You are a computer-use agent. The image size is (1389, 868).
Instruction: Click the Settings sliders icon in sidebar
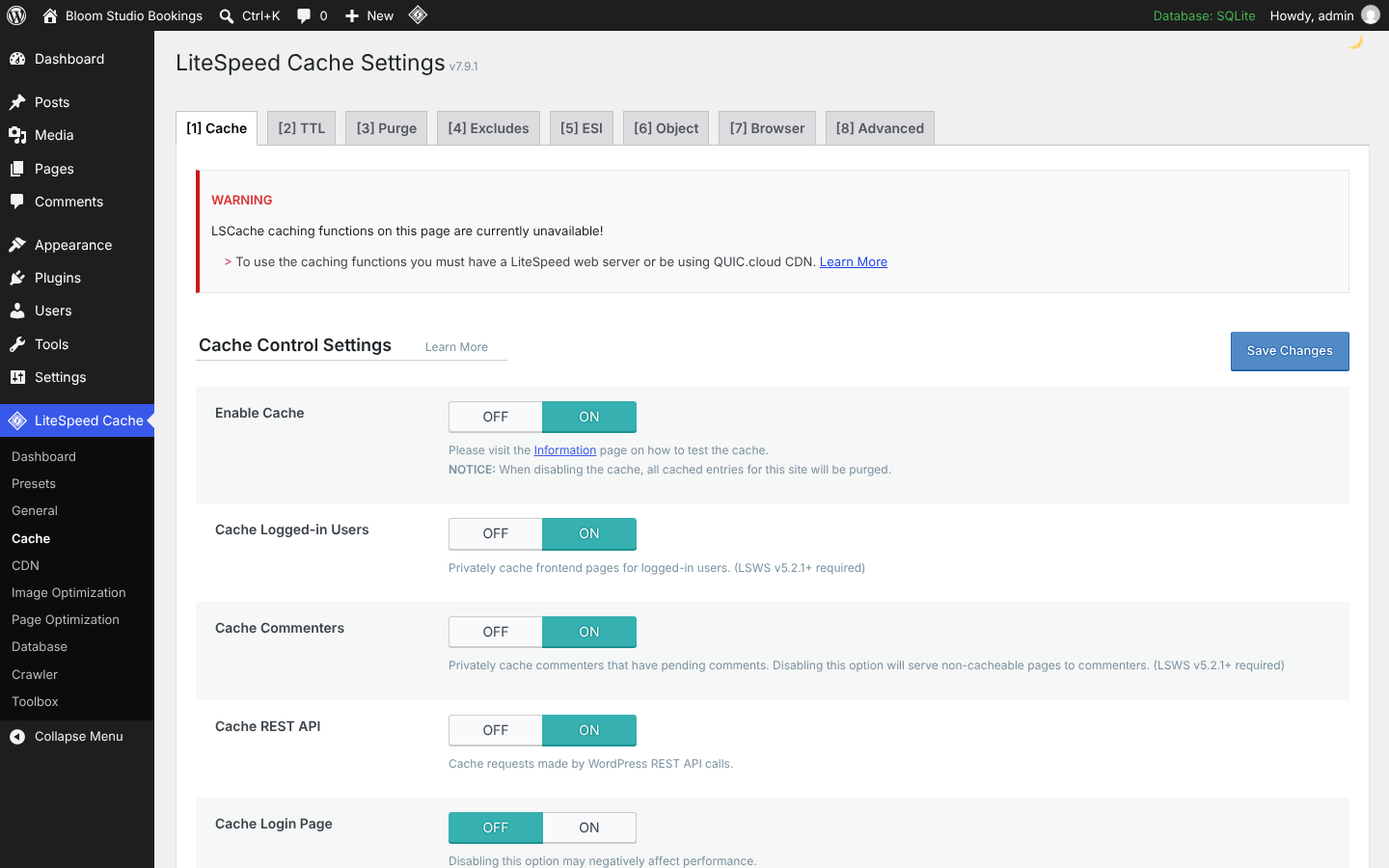pos(17,377)
